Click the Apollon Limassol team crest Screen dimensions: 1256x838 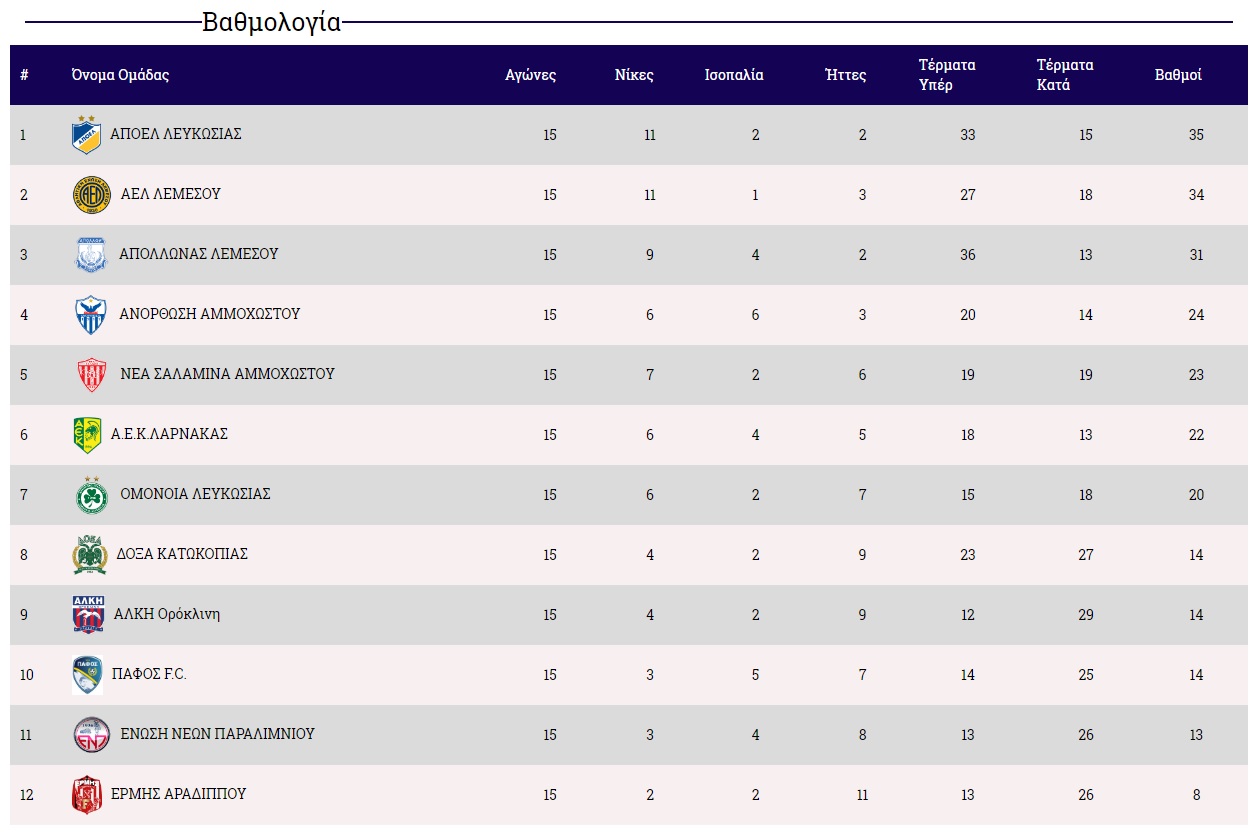(x=90, y=255)
